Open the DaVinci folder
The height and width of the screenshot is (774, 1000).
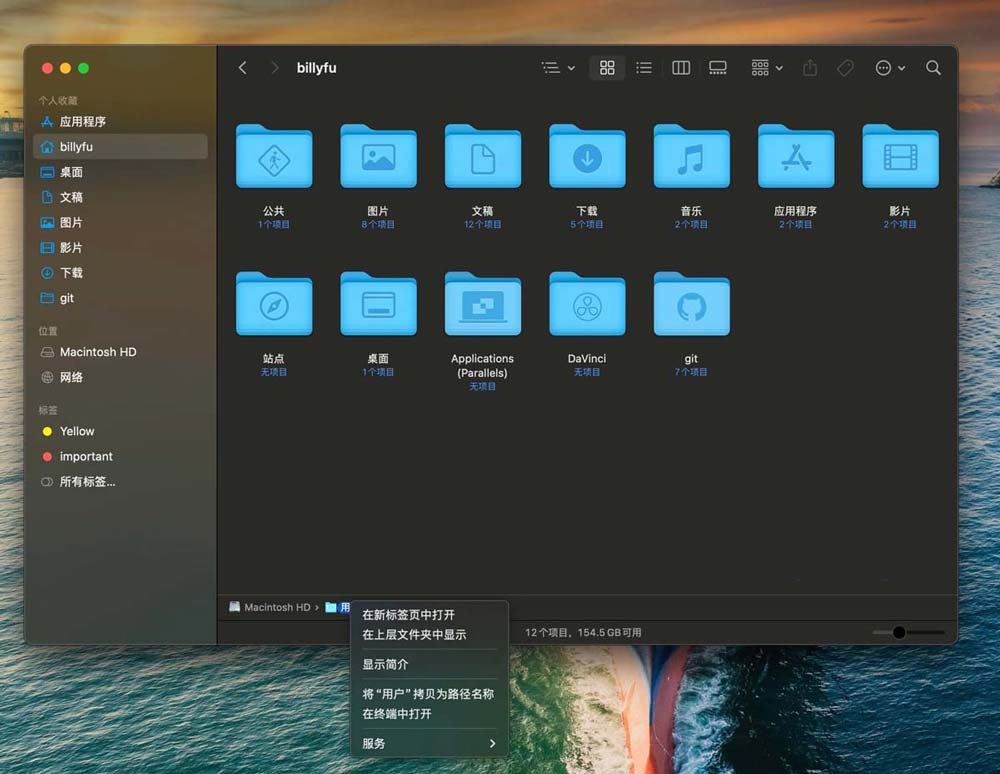tap(587, 303)
